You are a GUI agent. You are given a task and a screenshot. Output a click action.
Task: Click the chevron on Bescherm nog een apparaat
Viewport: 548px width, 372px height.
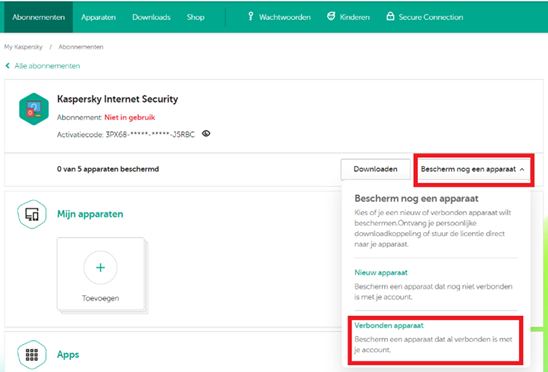click(522, 169)
